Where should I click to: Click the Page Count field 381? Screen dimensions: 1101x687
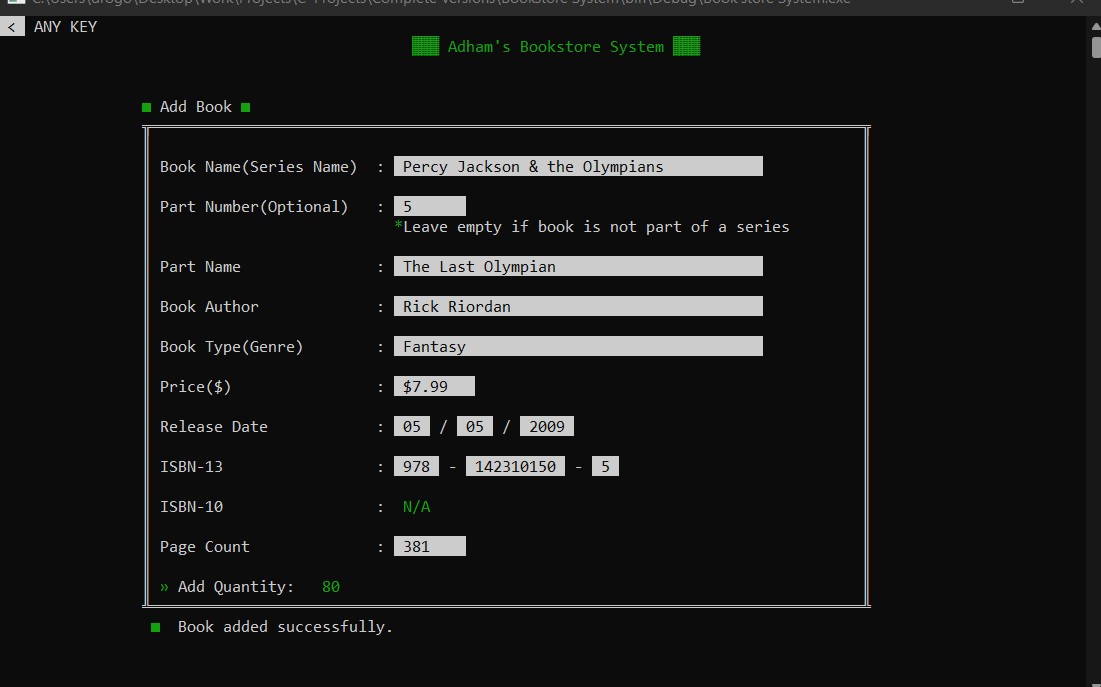(430, 547)
